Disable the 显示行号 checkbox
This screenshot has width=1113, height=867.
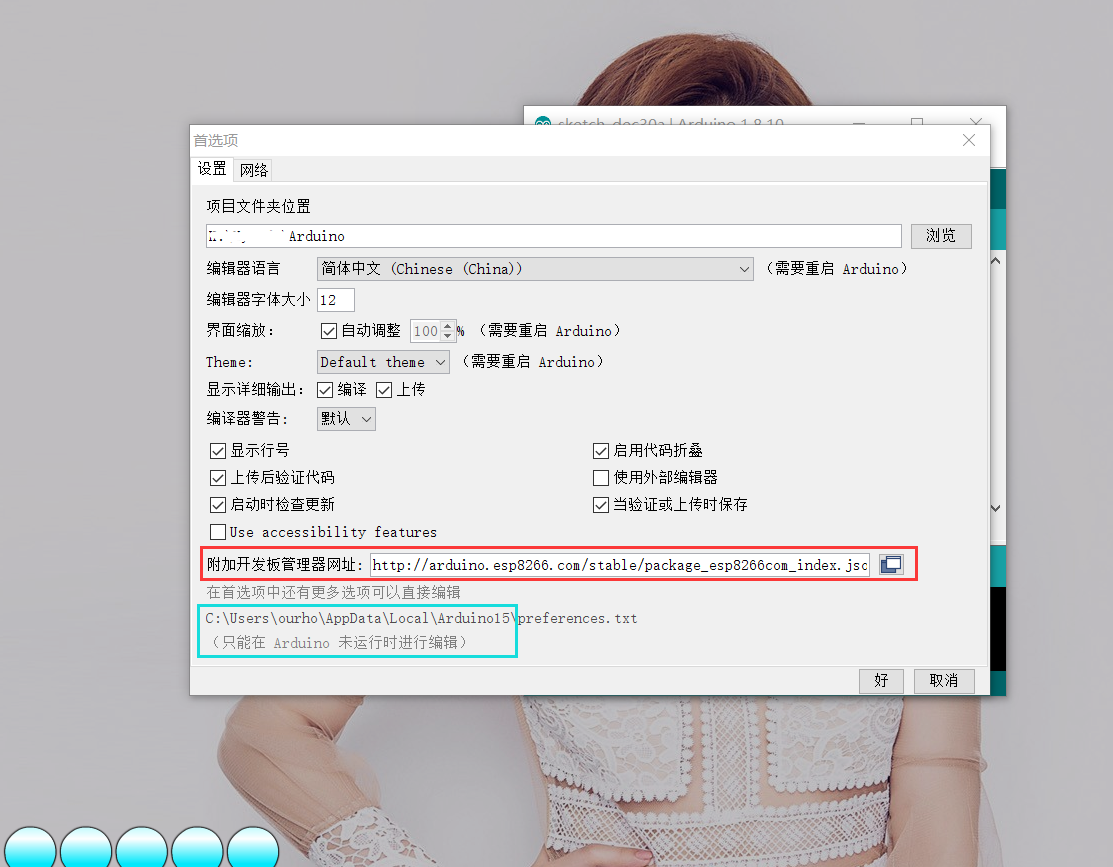218,450
